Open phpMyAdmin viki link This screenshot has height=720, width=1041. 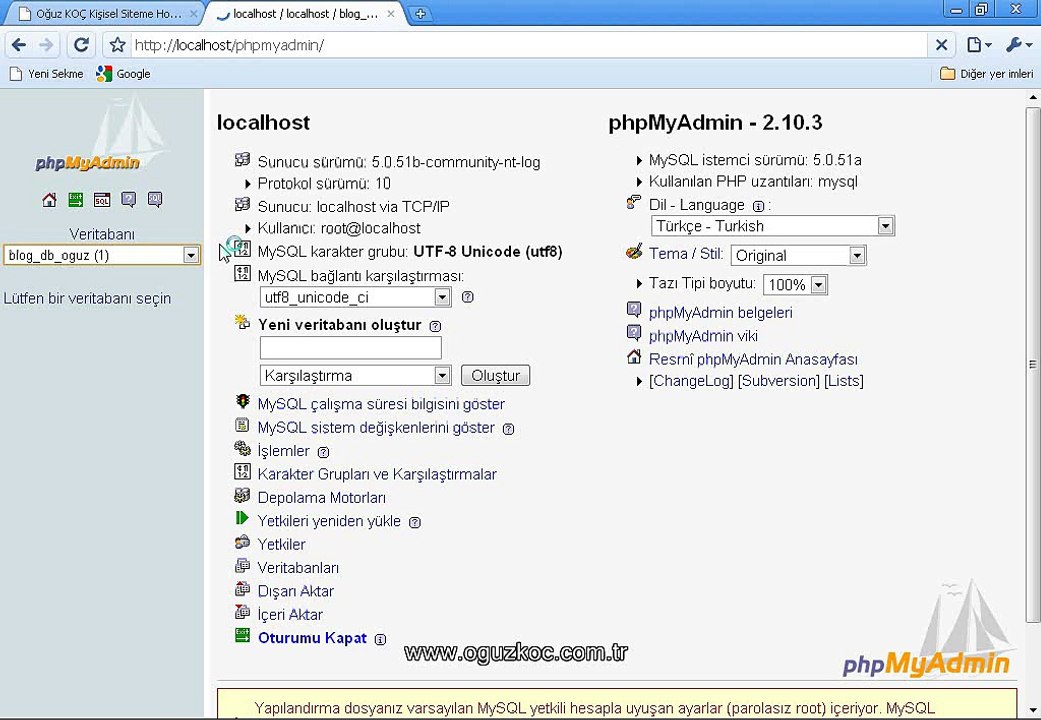(703, 336)
